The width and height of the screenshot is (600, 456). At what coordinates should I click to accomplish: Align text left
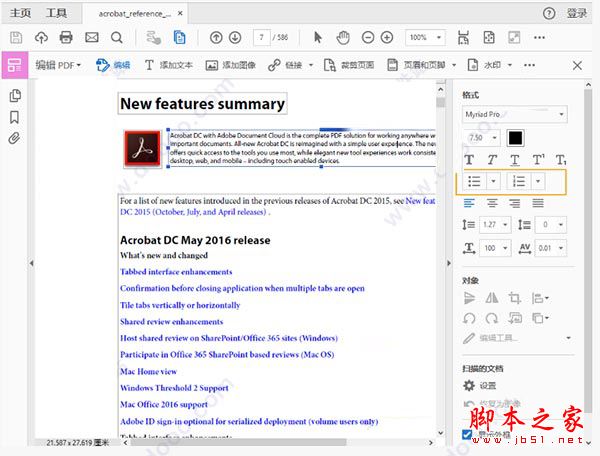tap(469, 203)
